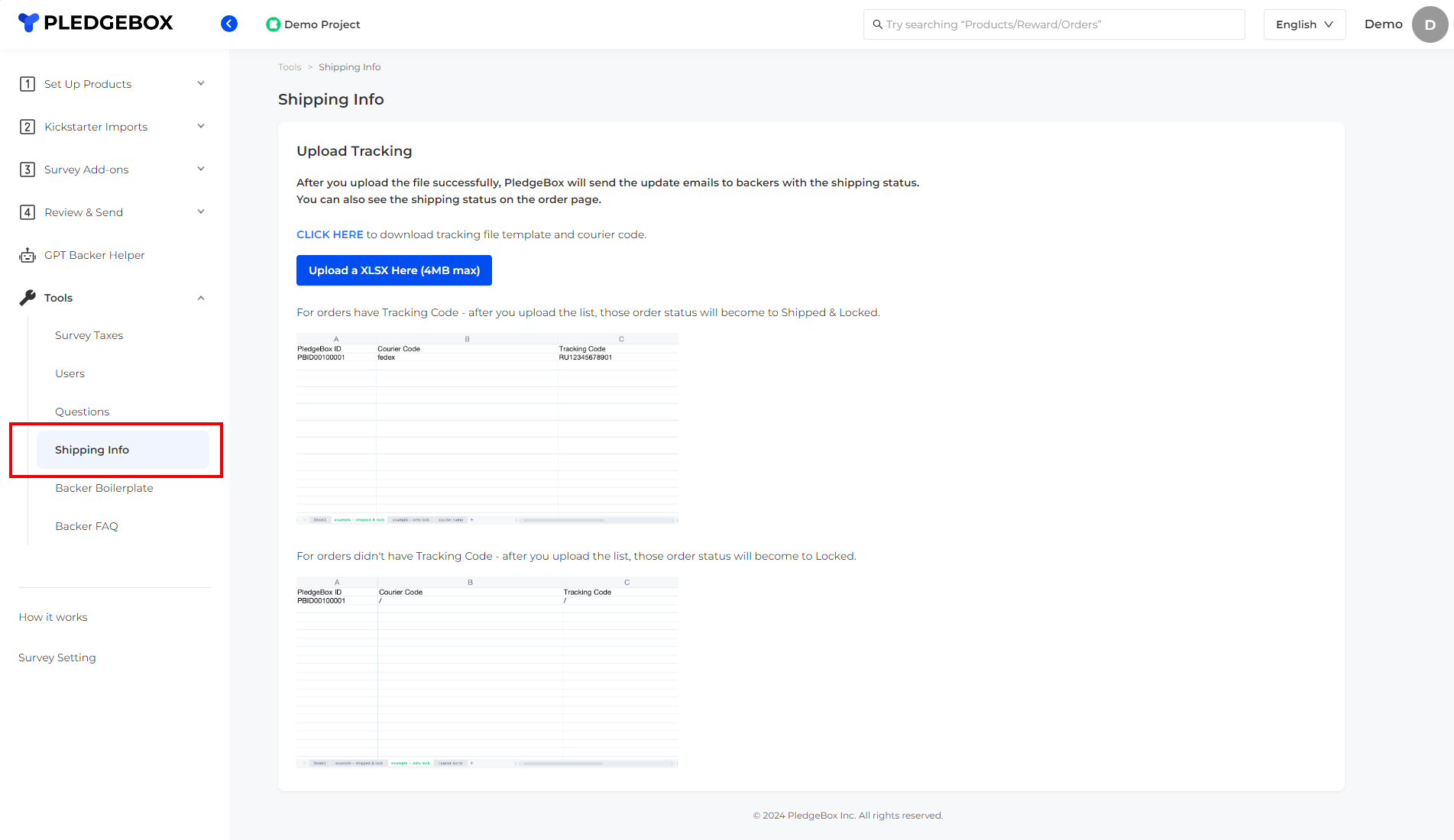Open the English language dropdown

point(1304,24)
